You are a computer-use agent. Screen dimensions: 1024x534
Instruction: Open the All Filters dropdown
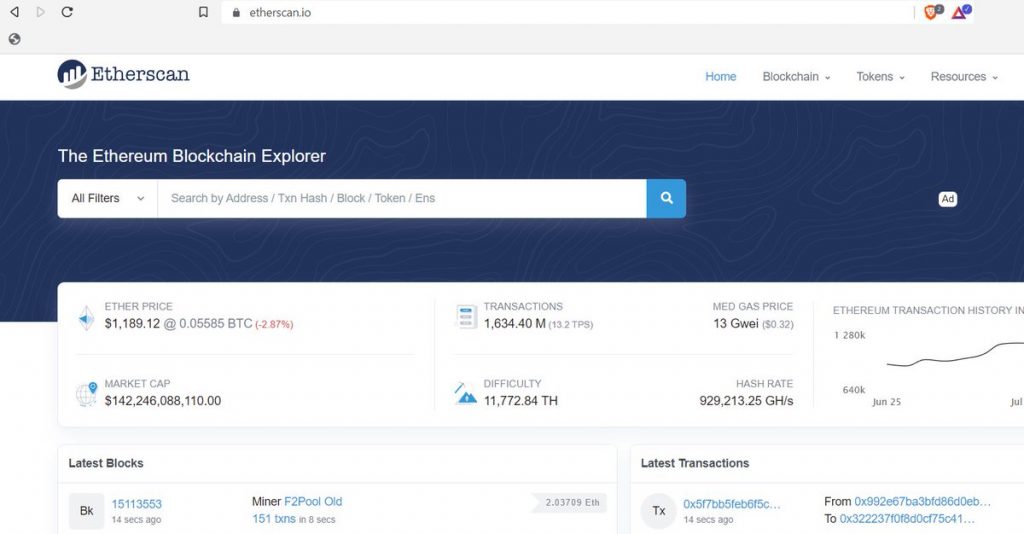click(108, 198)
